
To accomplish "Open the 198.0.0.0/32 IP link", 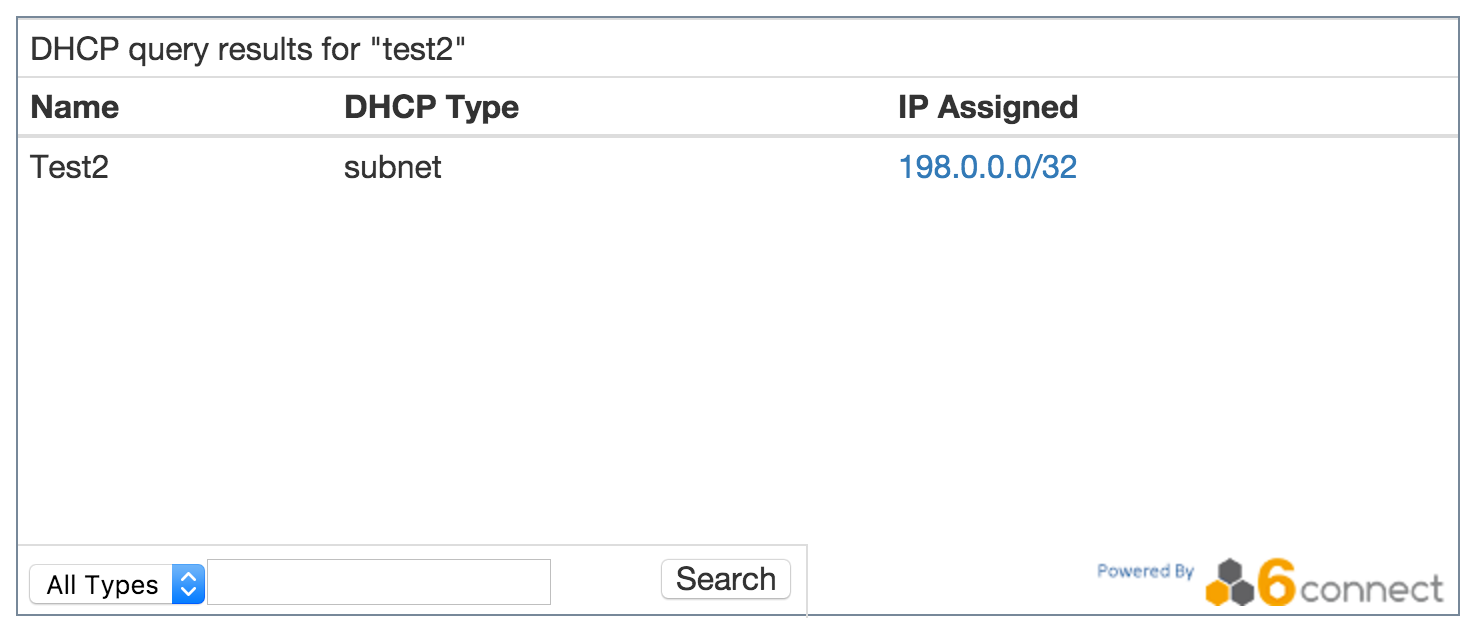I will (987, 167).
